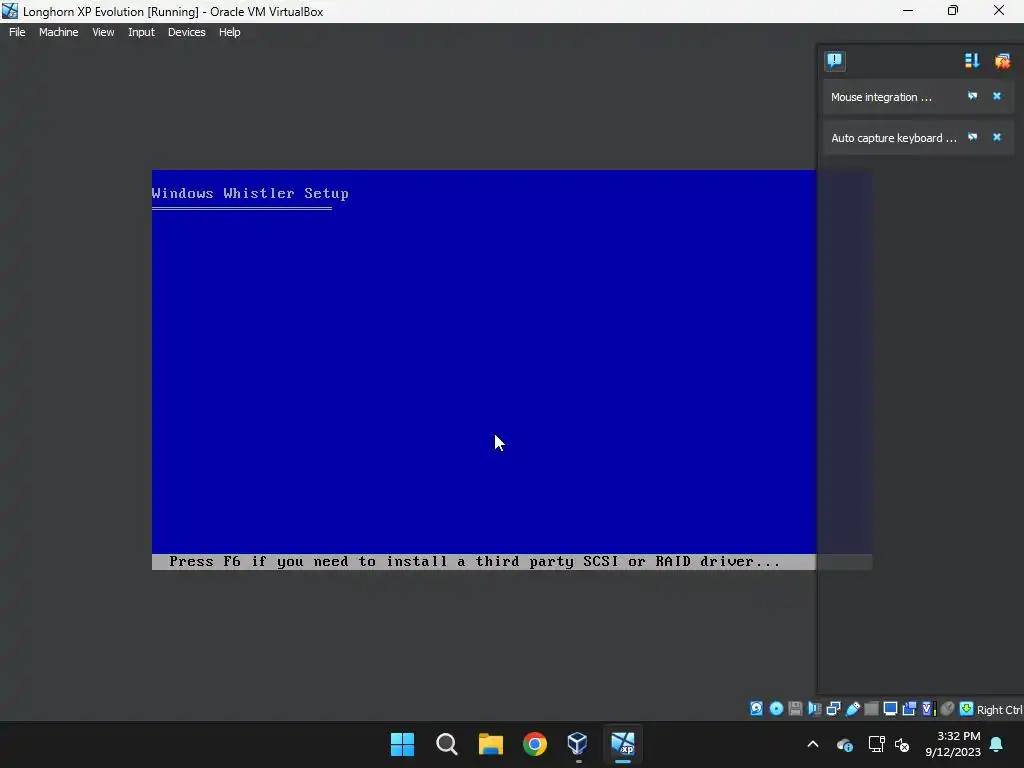The image size is (1024, 768).
Task: Click the optical disk indicator
Action: [x=776, y=709]
